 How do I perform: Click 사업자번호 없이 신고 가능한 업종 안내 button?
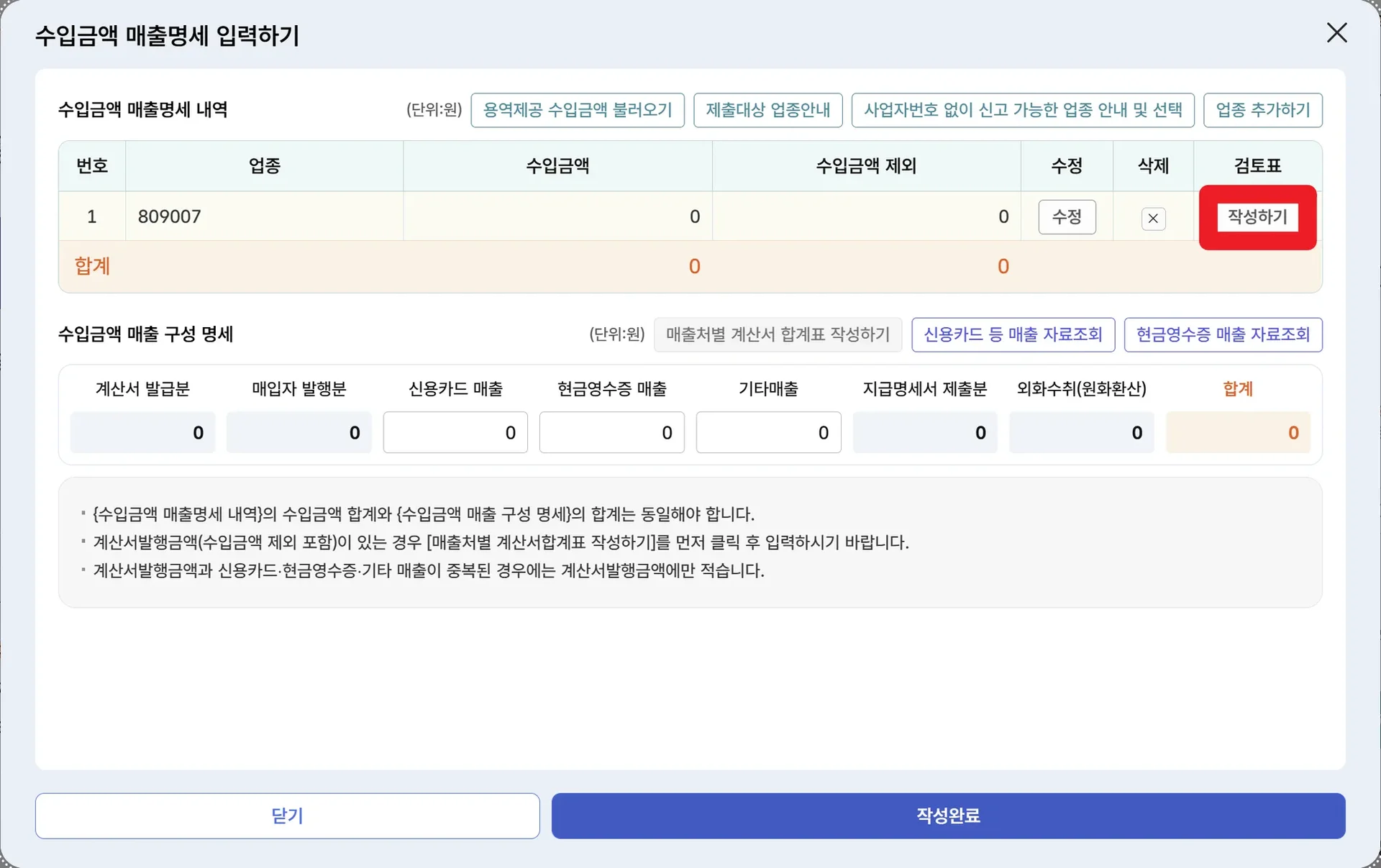click(1022, 110)
